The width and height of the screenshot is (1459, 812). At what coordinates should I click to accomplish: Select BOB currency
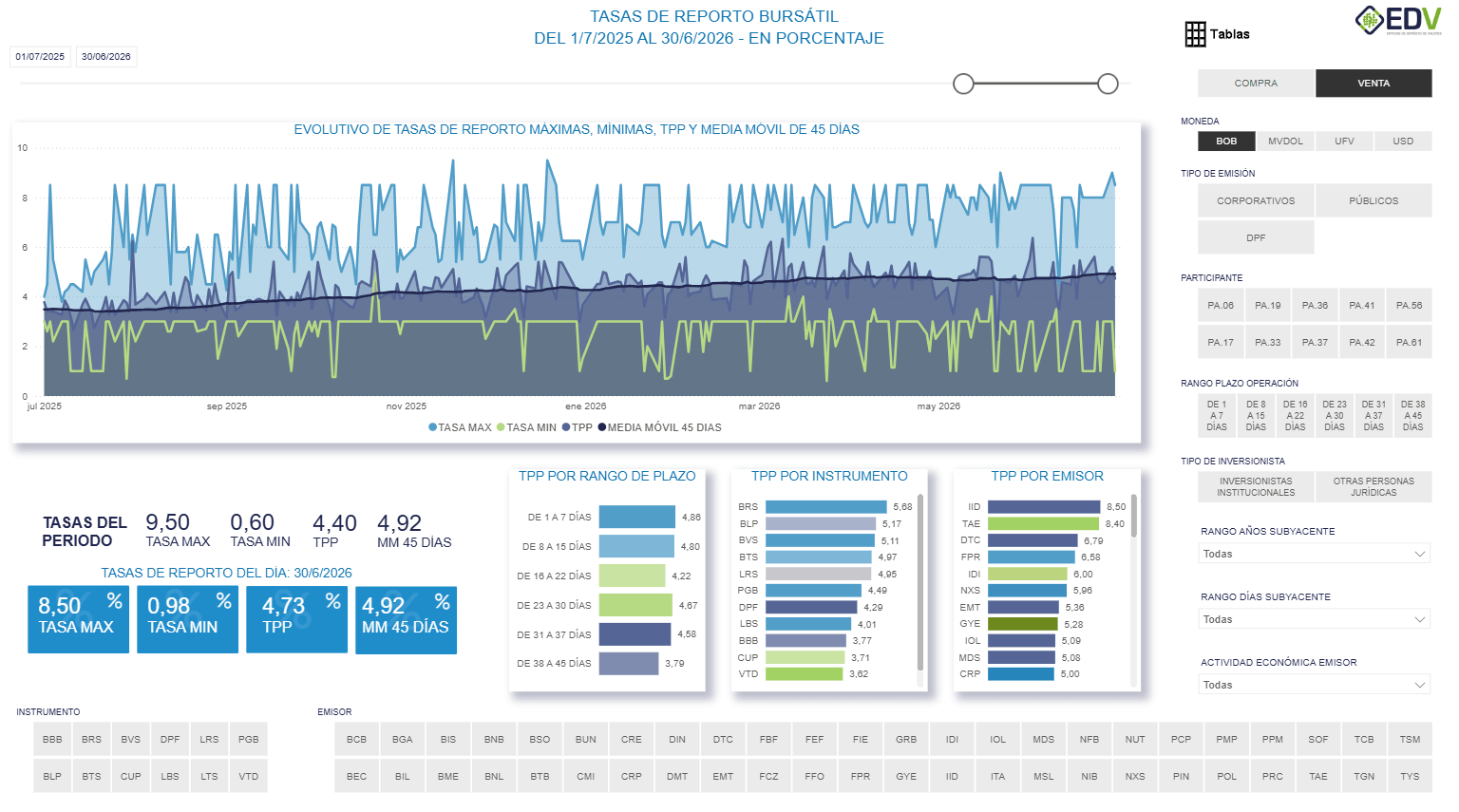pyautogui.click(x=1226, y=142)
